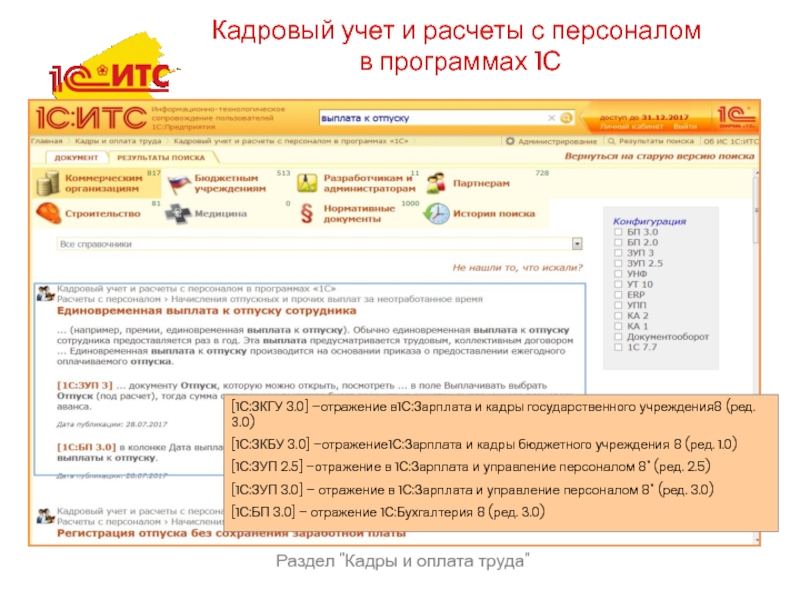Open the Администрирование gear icon
The width and height of the screenshot is (800, 600).
point(510,141)
